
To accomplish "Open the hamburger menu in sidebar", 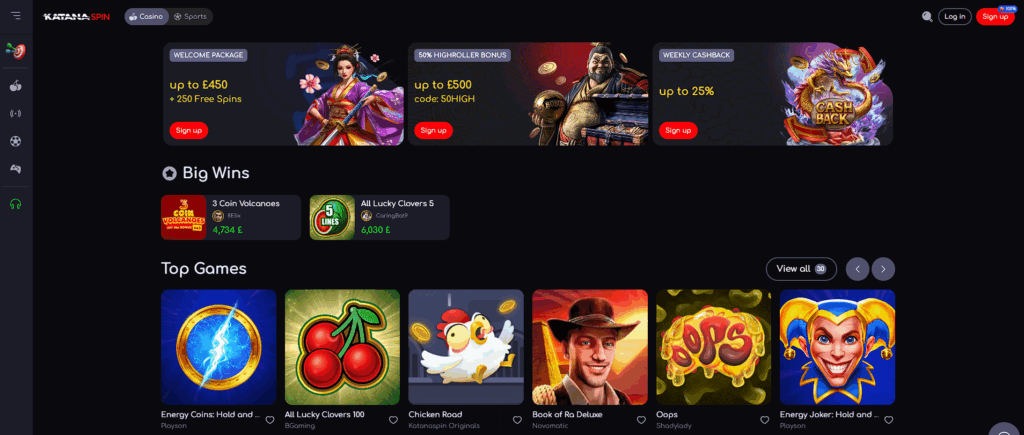I will tap(16, 16).
